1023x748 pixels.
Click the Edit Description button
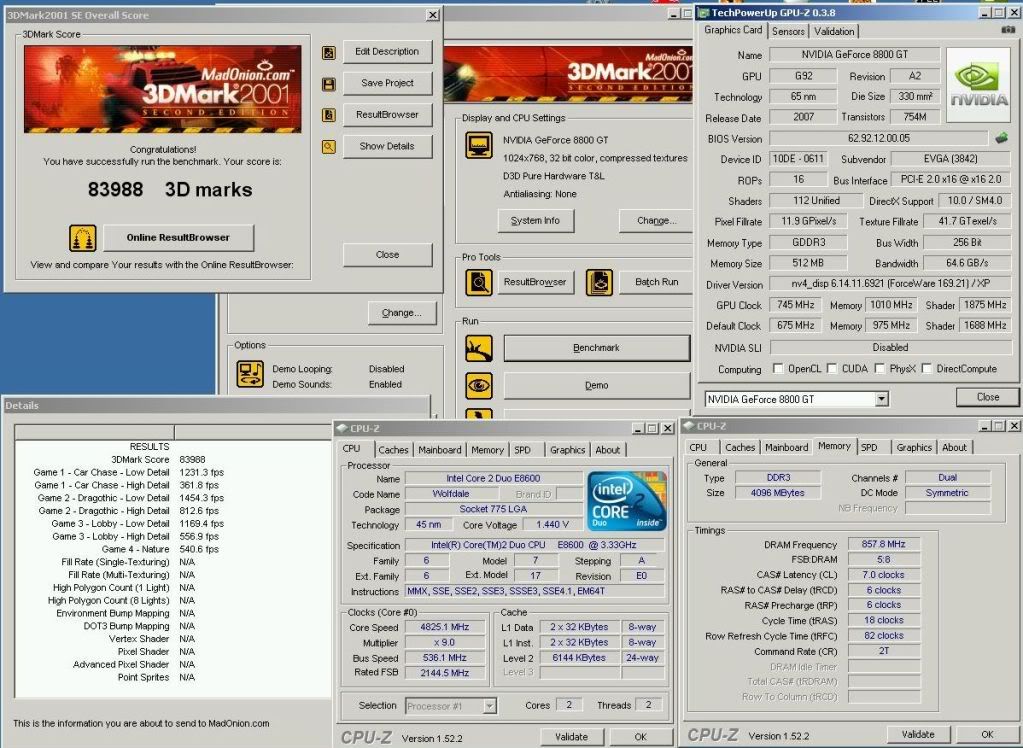point(387,52)
